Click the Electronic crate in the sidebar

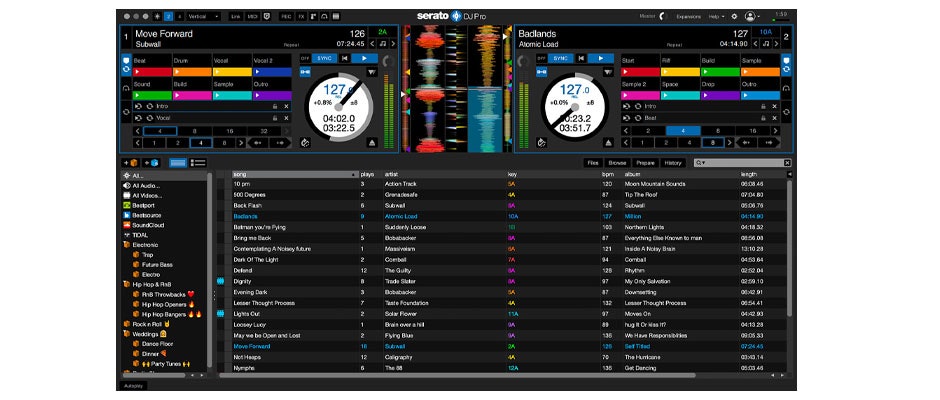(146, 244)
